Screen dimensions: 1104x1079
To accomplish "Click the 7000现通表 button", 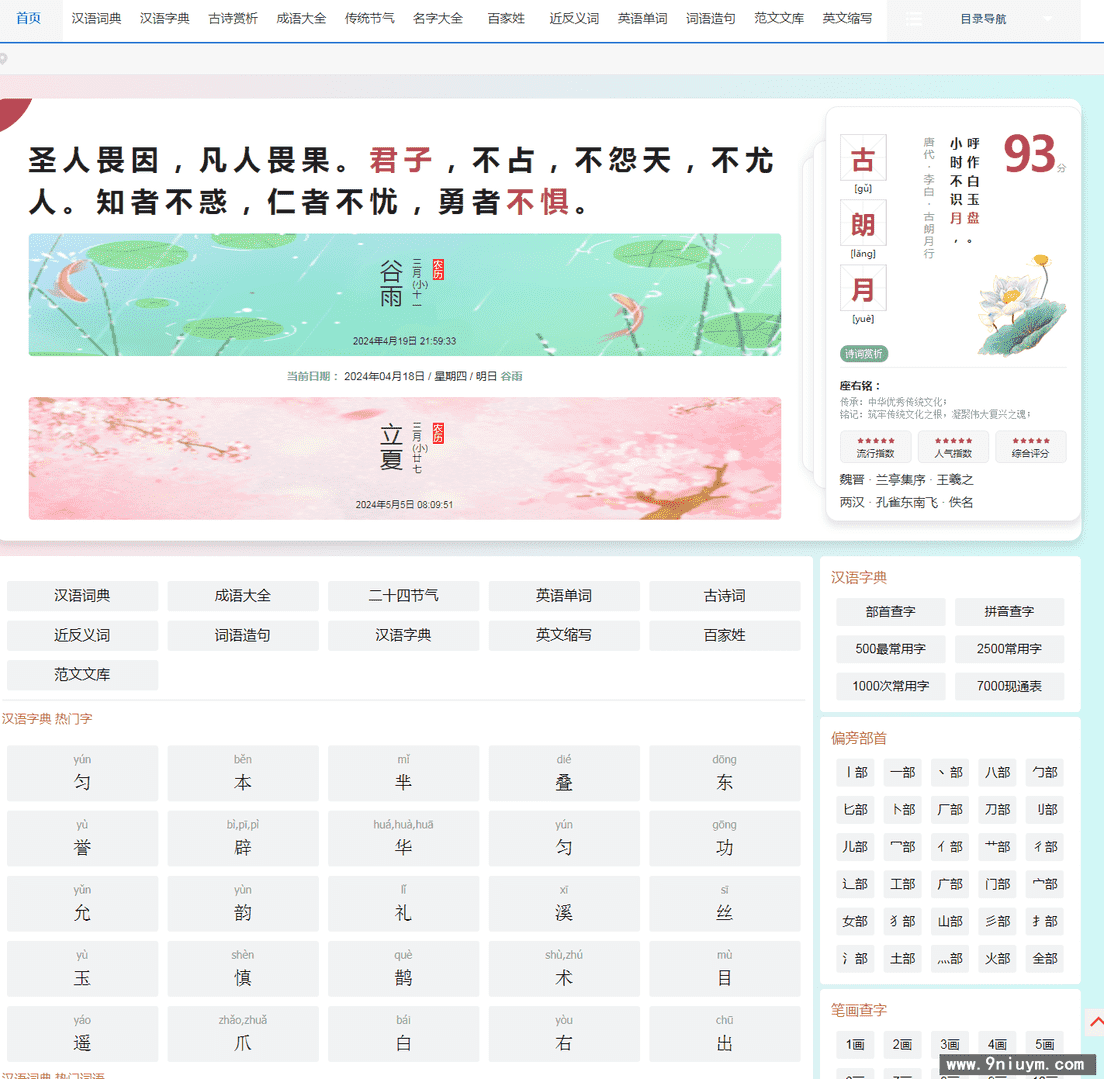I will 1010,686.
